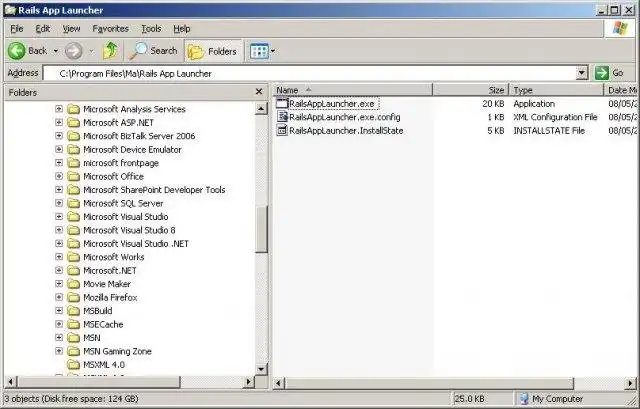Go up one folder level icon
Image resolution: width=640 pixels, height=409 pixels.
coord(110,51)
